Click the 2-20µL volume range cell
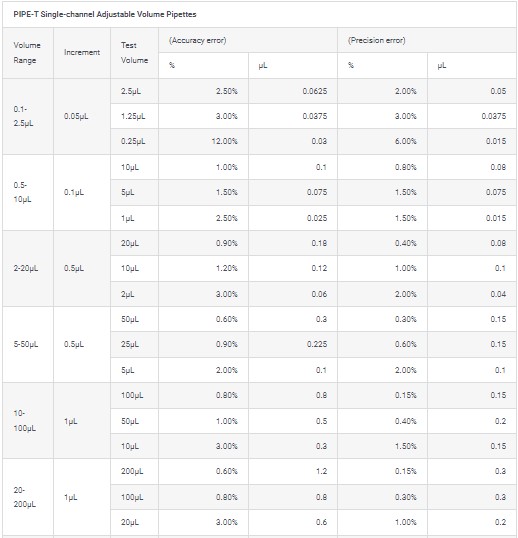 click(x=26, y=268)
